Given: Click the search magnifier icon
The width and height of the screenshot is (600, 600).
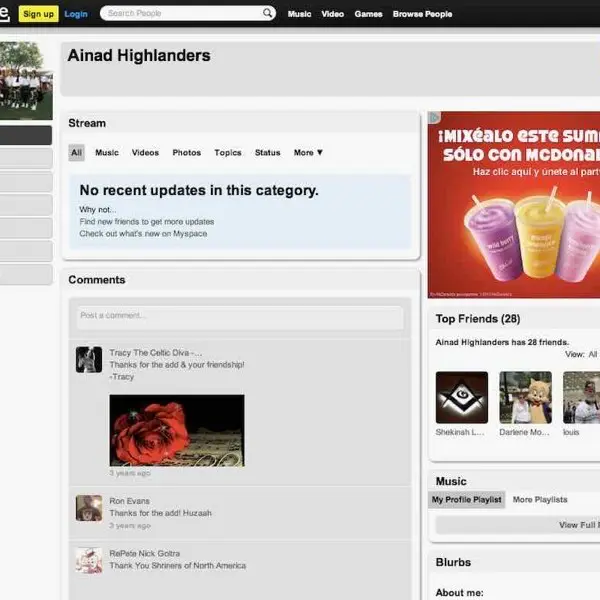Looking at the screenshot, I should (x=267, y=13).
